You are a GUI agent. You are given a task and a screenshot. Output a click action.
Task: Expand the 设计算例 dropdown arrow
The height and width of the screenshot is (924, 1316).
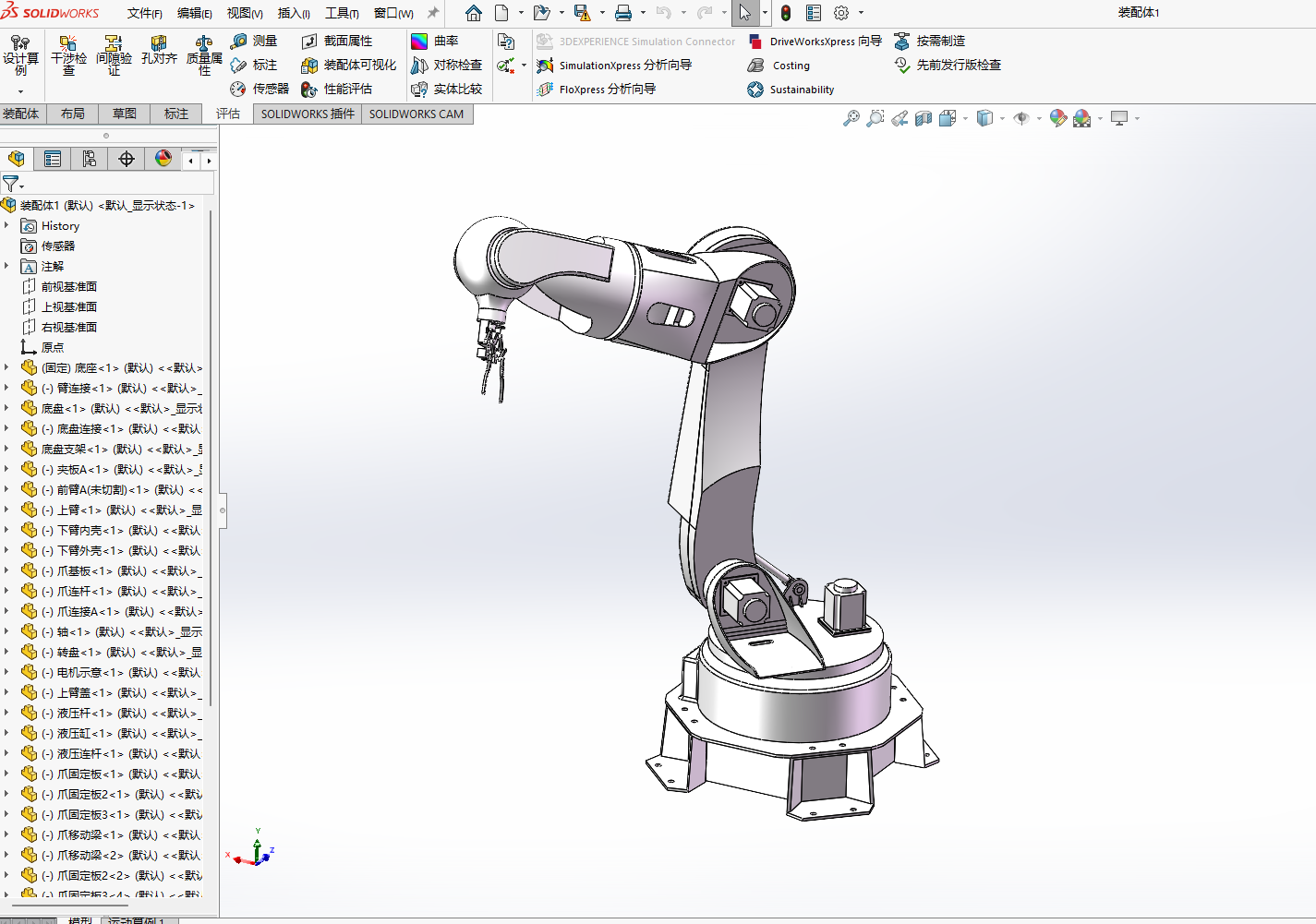point(20,91)
